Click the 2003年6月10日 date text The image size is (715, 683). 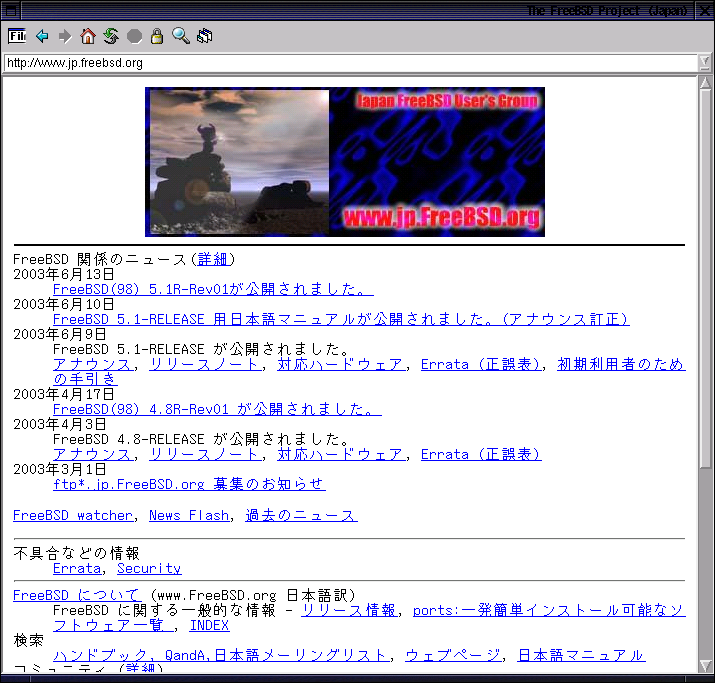(64, 305)
